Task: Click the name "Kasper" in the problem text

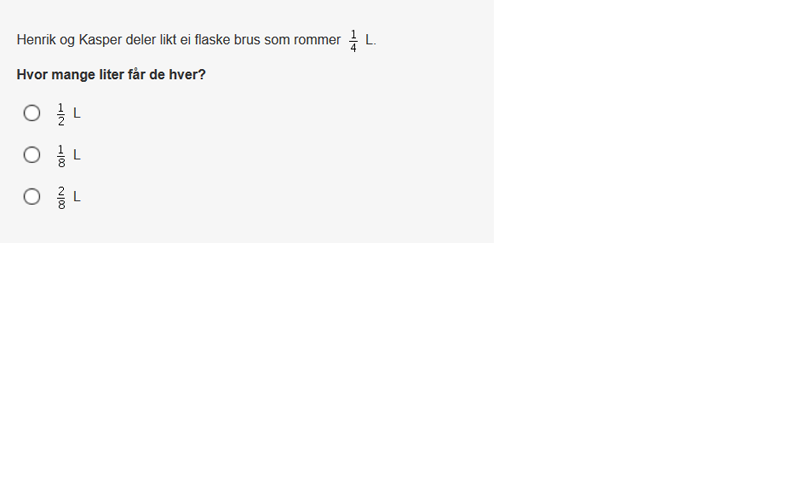Action: point(100,41)
